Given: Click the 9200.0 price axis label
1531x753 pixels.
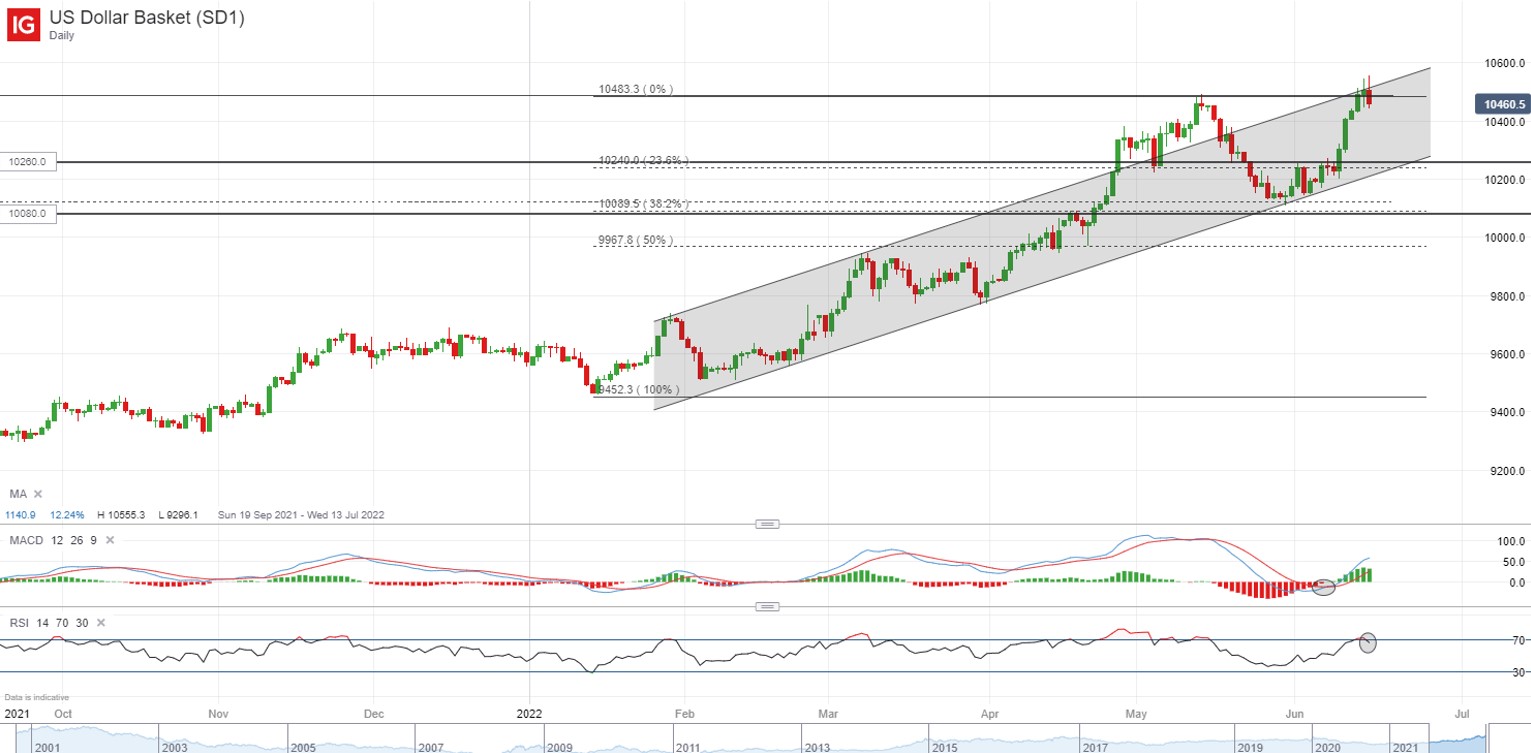Looking at the screenshot, I should click(x=1507, y=470).
